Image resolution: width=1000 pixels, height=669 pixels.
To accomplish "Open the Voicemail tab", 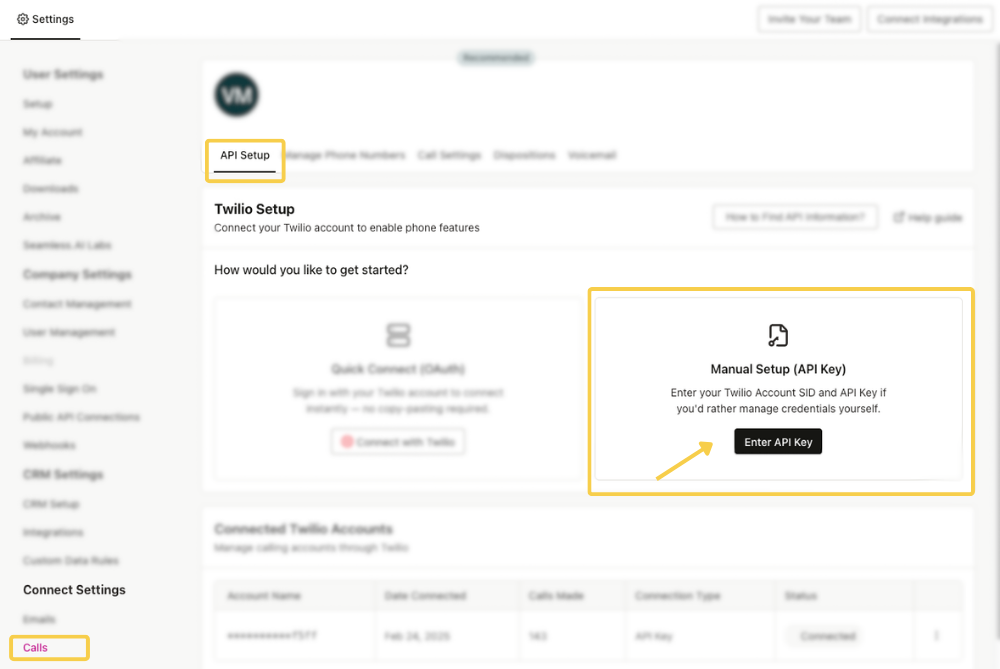I will point(592,155).
